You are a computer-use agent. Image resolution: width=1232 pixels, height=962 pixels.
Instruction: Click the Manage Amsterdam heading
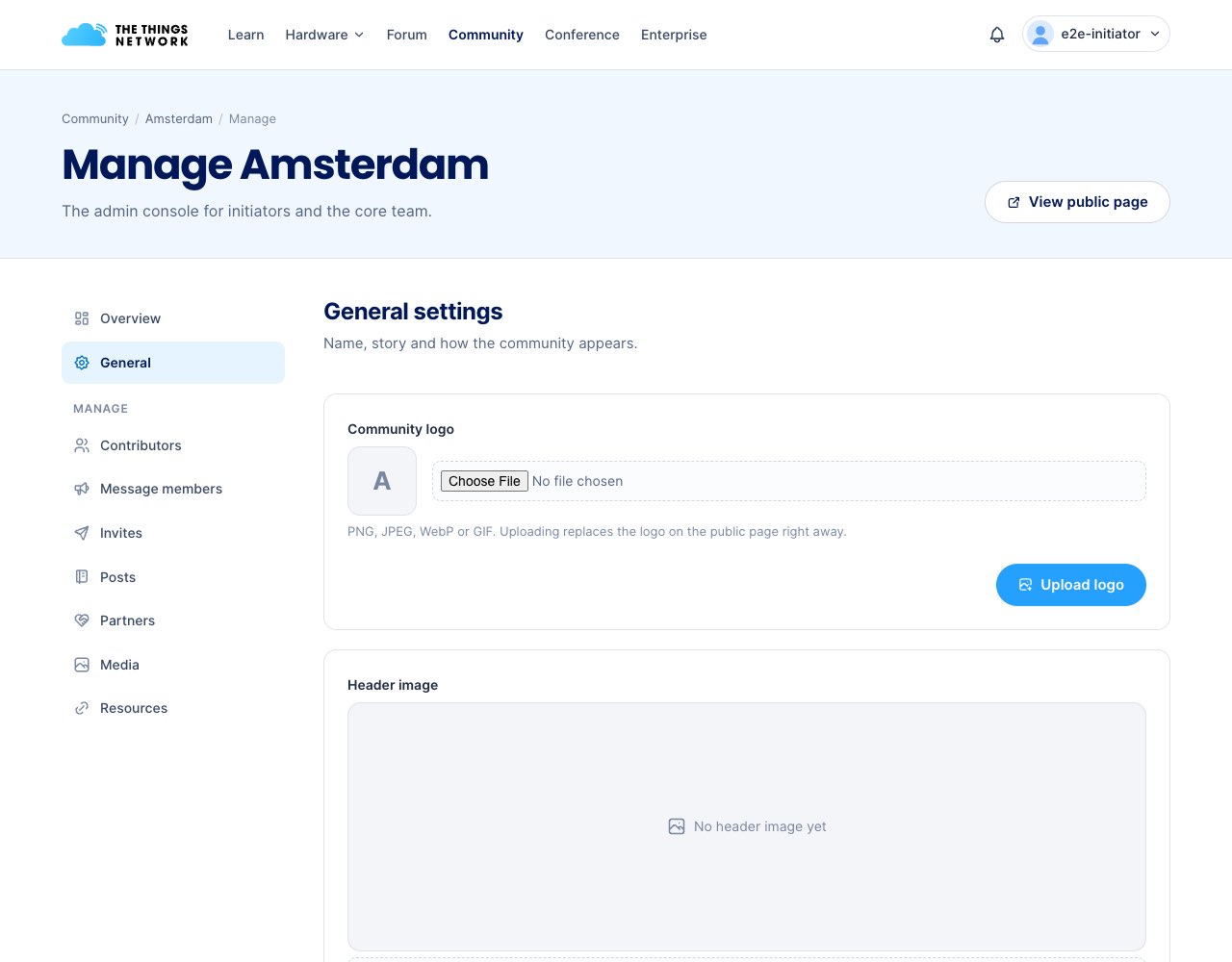(275, 165)
